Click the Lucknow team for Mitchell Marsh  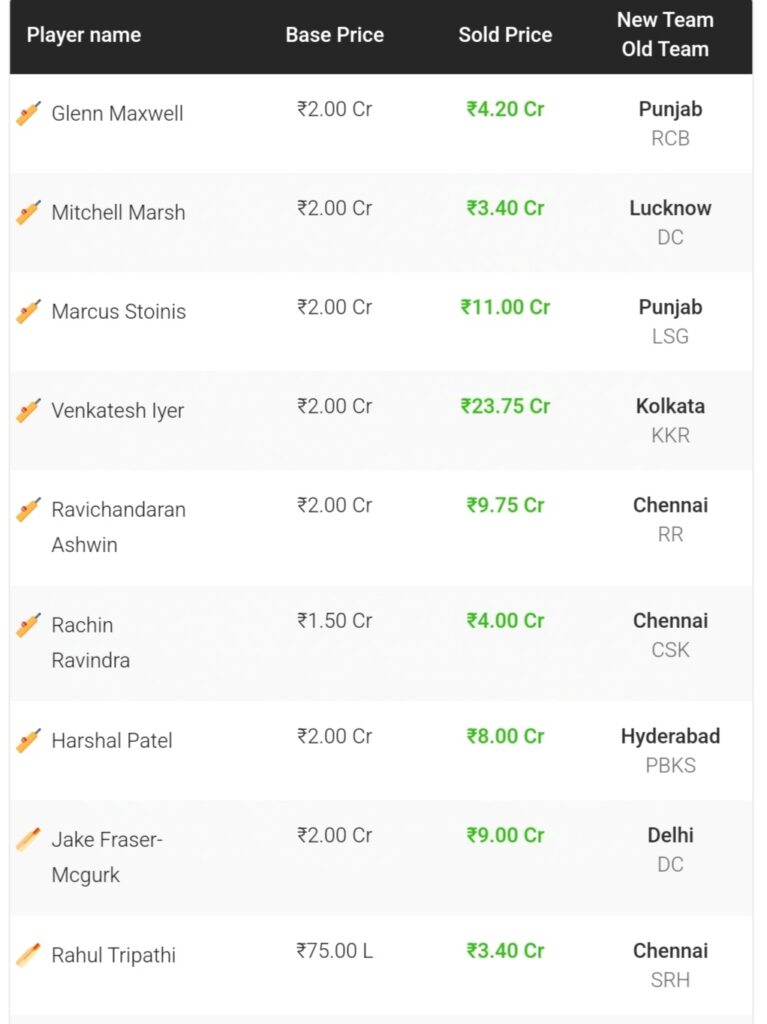(x=670, y=208)
